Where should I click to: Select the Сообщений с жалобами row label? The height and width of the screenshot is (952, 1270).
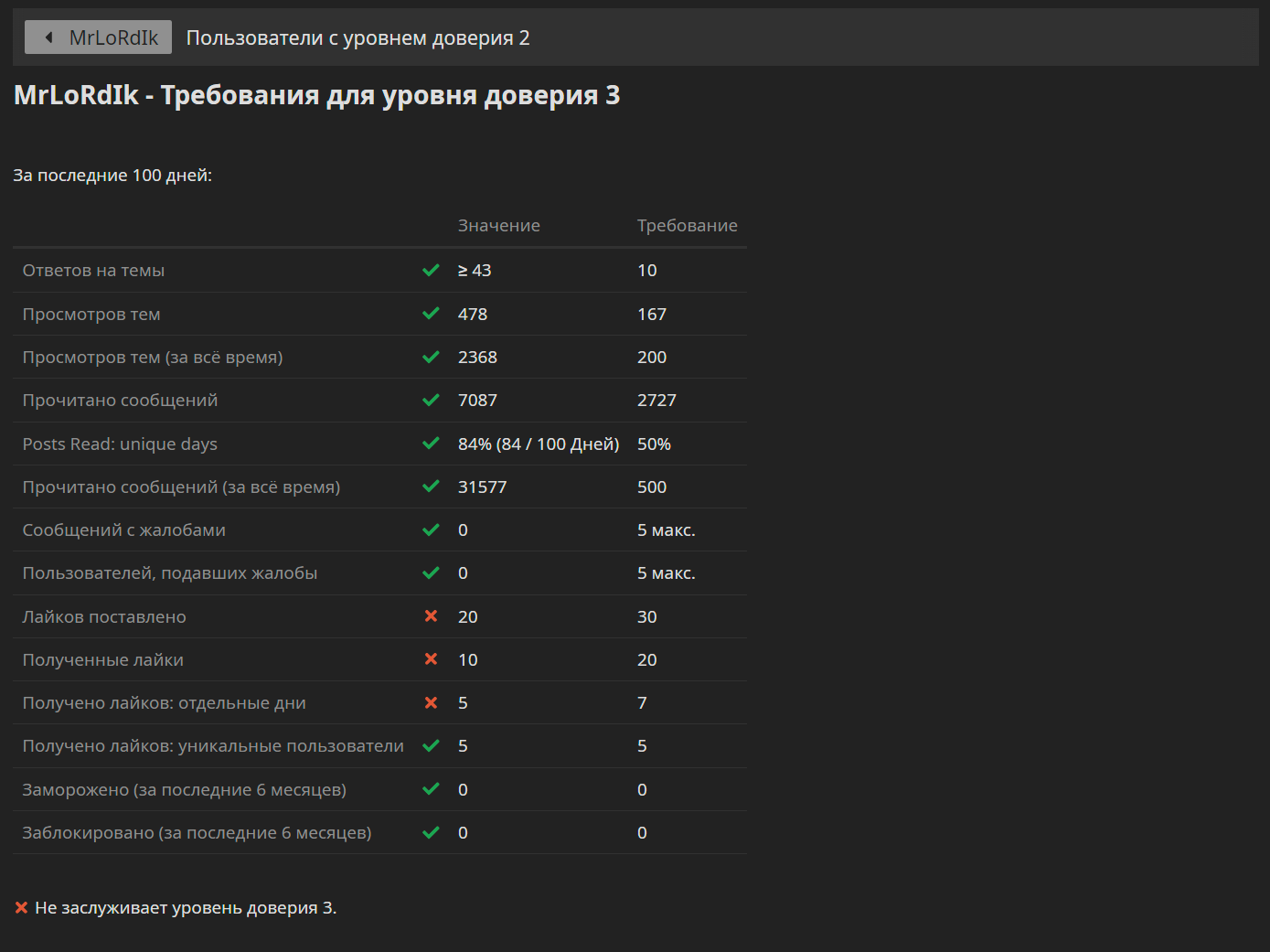[x=124, y=530]
